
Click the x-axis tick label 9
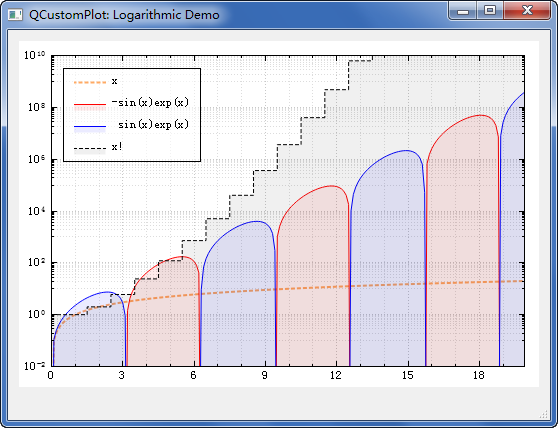(264, 376)
